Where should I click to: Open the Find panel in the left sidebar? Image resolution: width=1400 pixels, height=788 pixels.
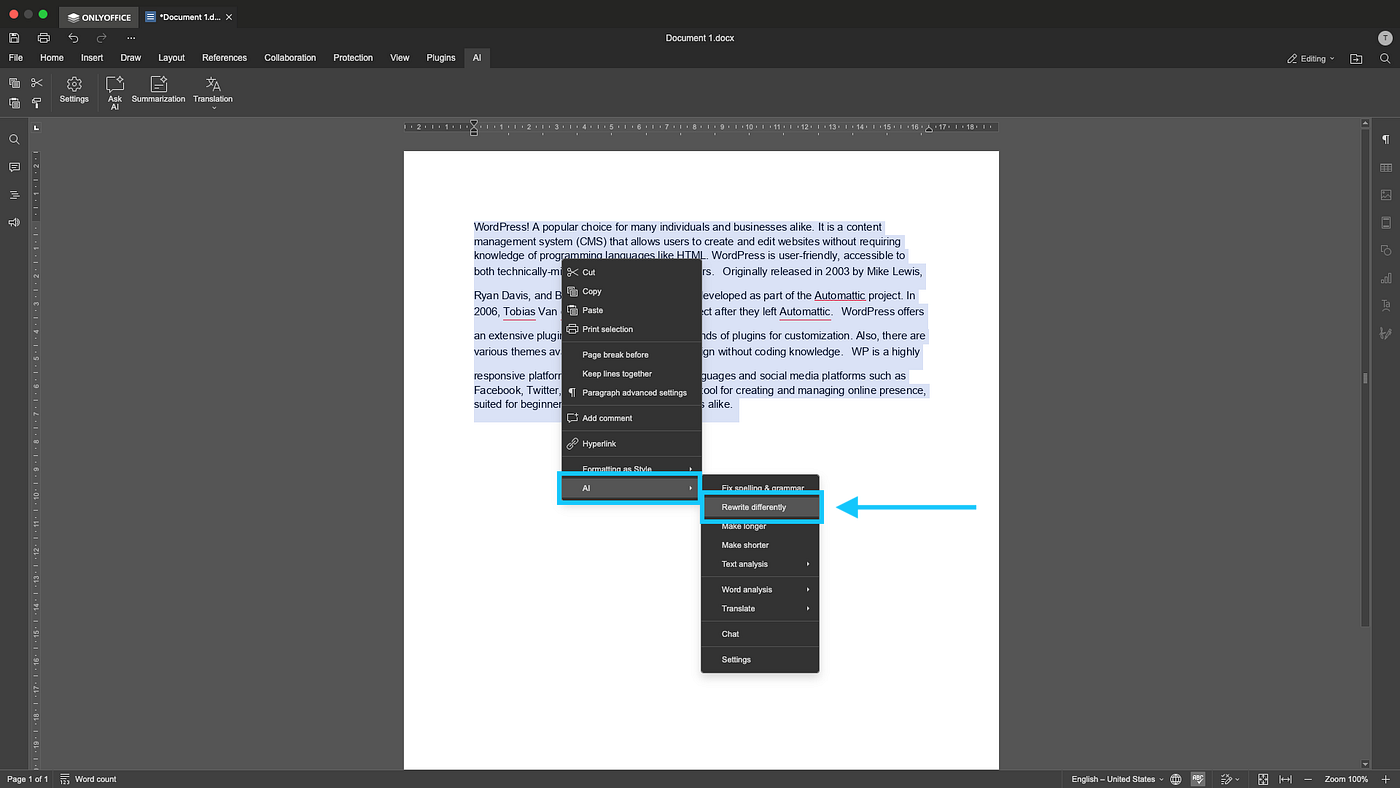tap(14, 140)
